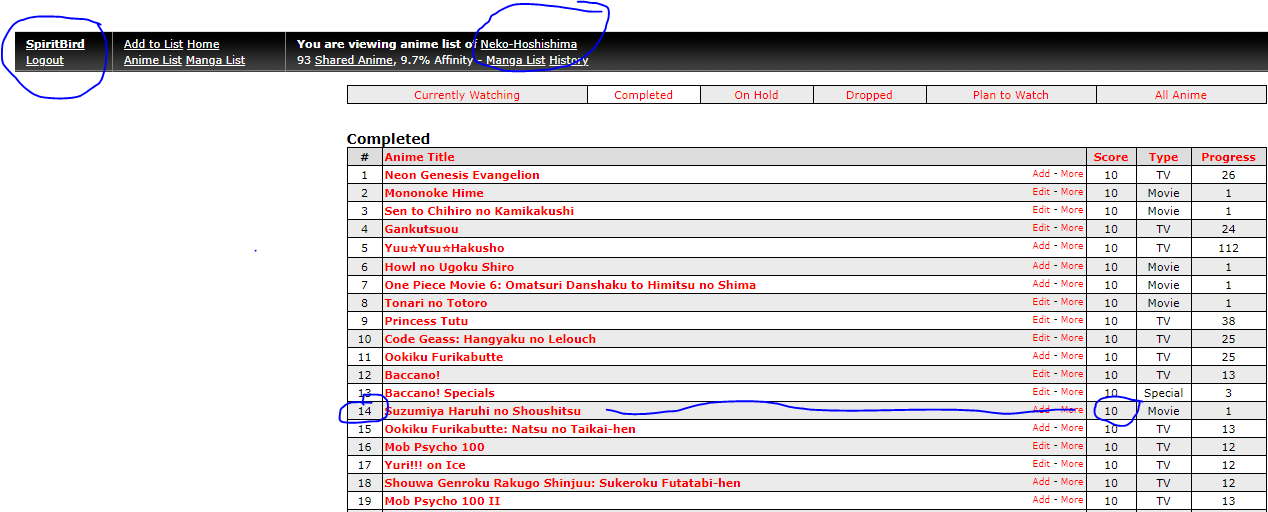The image size is (1268, 512).
Task: Sort list by Progress column header
Action: (x=1228, y=157)
